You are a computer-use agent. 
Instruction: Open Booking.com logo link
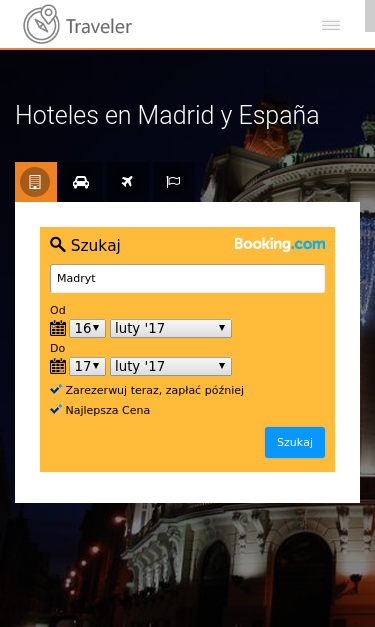coord(279,244)
